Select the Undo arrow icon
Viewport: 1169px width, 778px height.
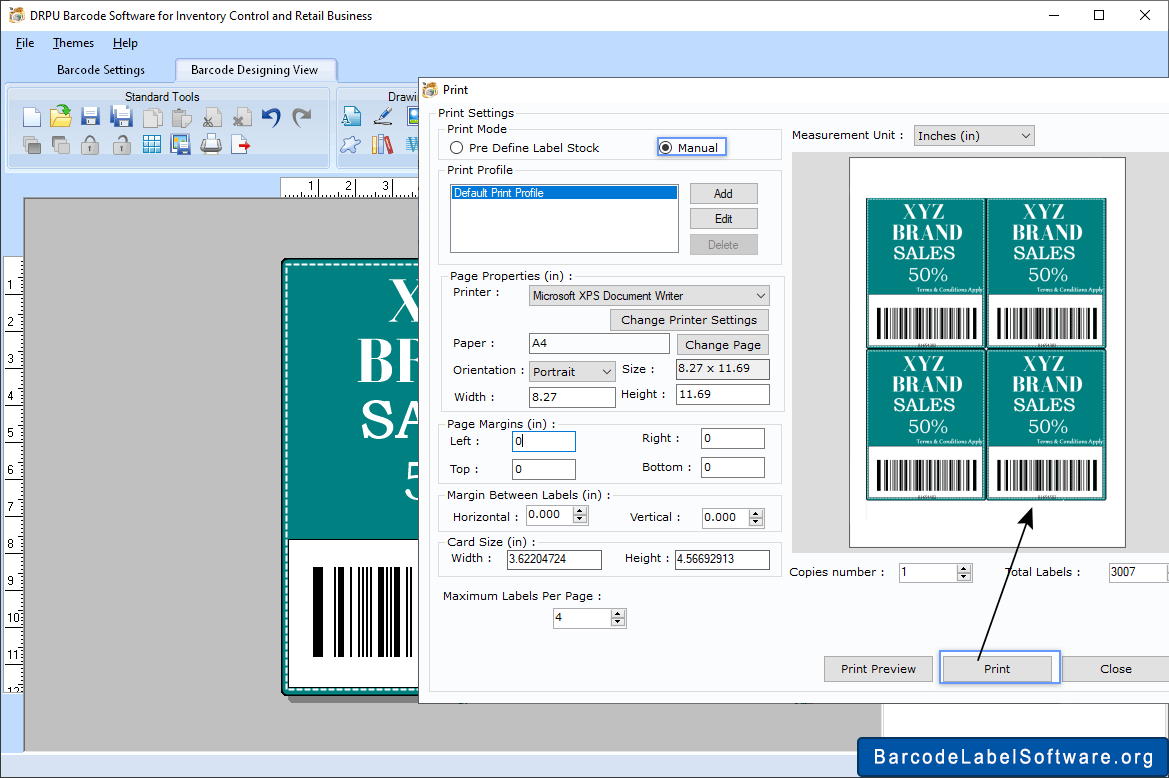(270, 116)
